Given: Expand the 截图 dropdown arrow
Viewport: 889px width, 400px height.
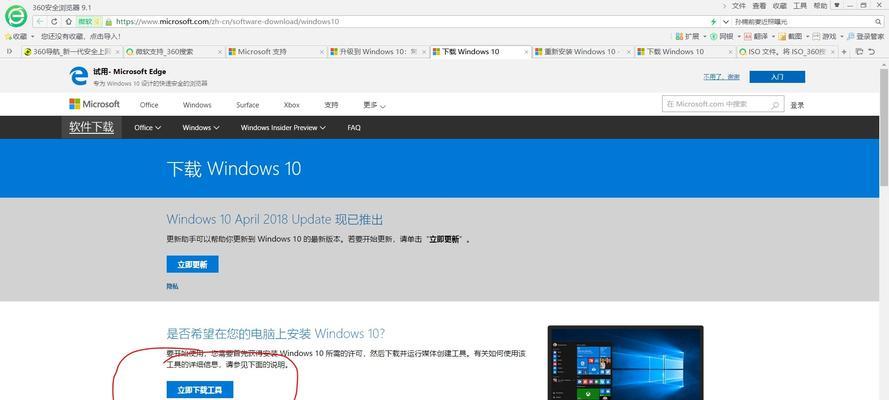Looking at the screenshot, I should coord(807,36).
